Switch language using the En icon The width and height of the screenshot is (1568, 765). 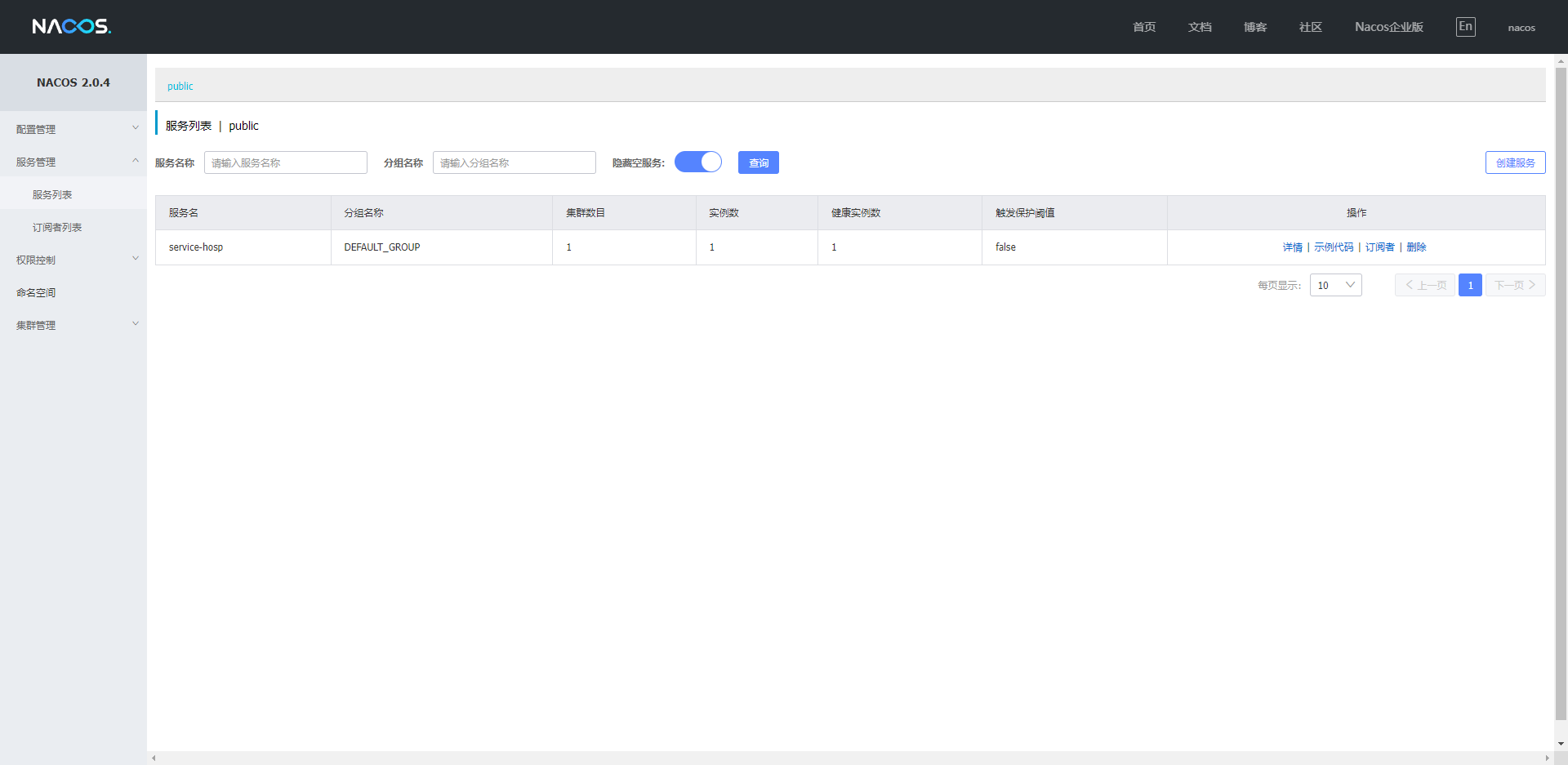click(x=1465, y=25)
